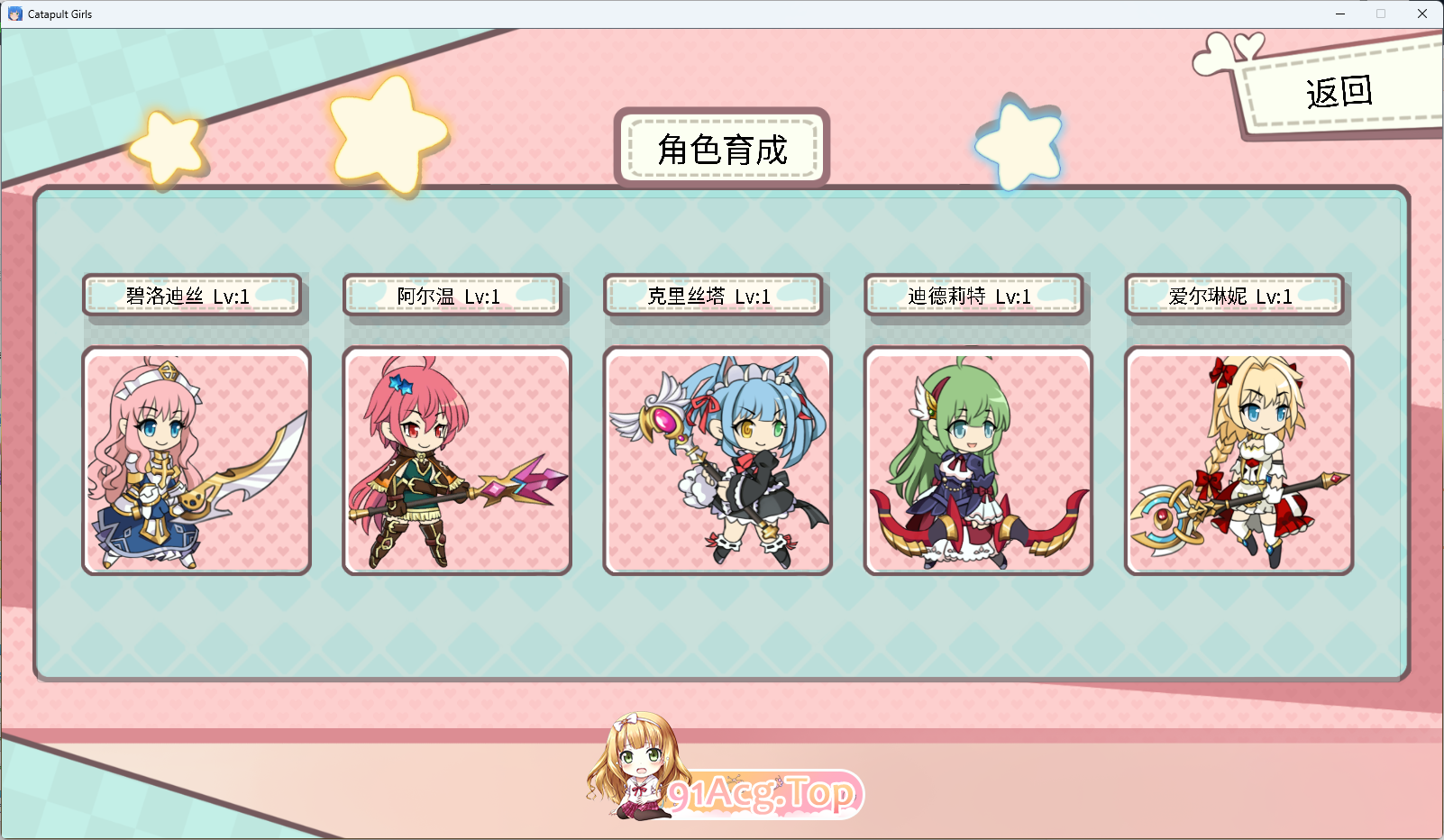The width and height of the screenshot is (1444, 840).
Task: Minimize the Catapult Girls window
Action: click(1340, 14)
